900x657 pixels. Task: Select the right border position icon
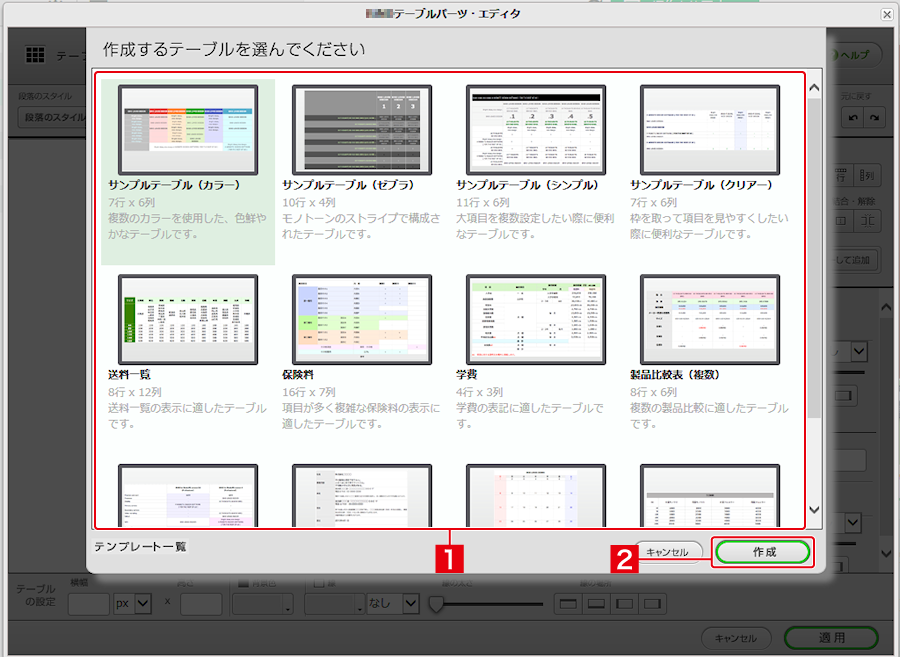pos(653,604)
